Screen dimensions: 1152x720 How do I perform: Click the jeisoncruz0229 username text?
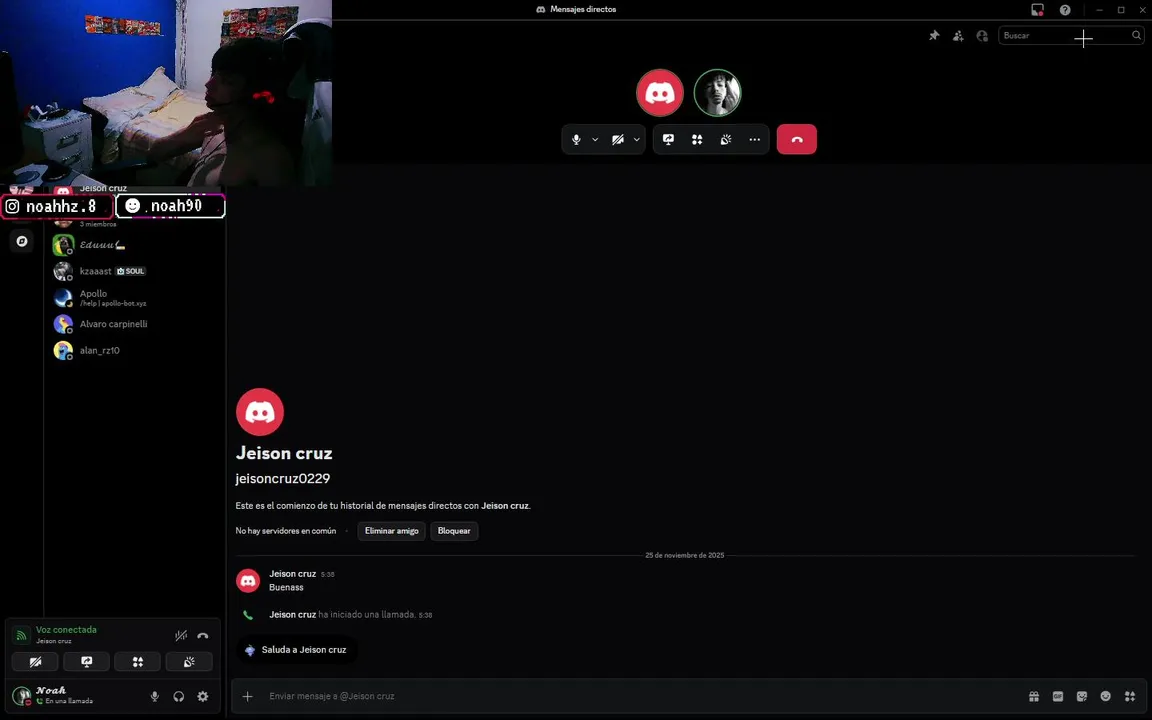[282, 478]
